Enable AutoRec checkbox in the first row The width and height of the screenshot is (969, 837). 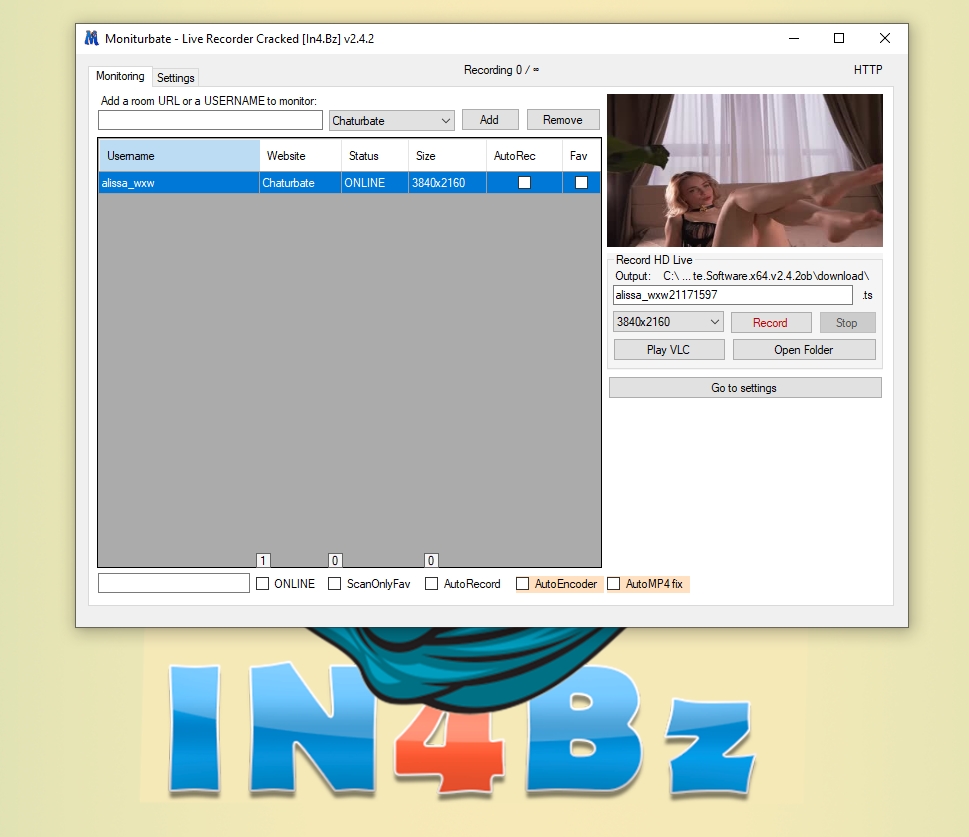(x=524, y=183)
